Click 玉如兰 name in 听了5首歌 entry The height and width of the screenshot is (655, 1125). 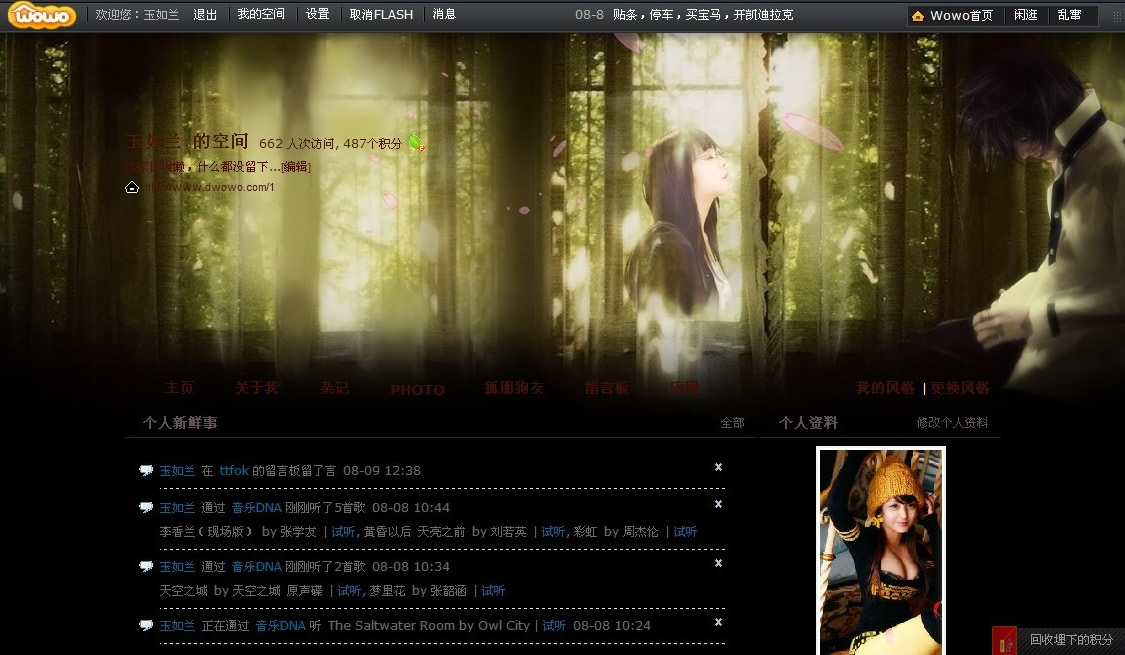click(177, 507)
